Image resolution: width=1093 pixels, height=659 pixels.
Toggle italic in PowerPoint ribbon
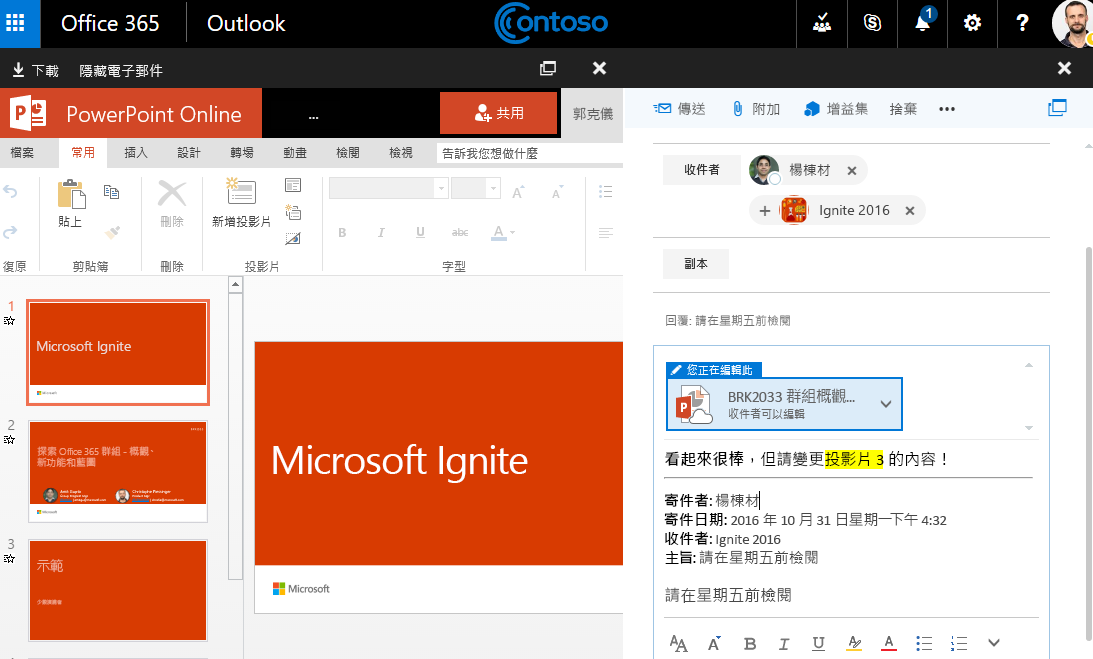click(x=381, y=232)
